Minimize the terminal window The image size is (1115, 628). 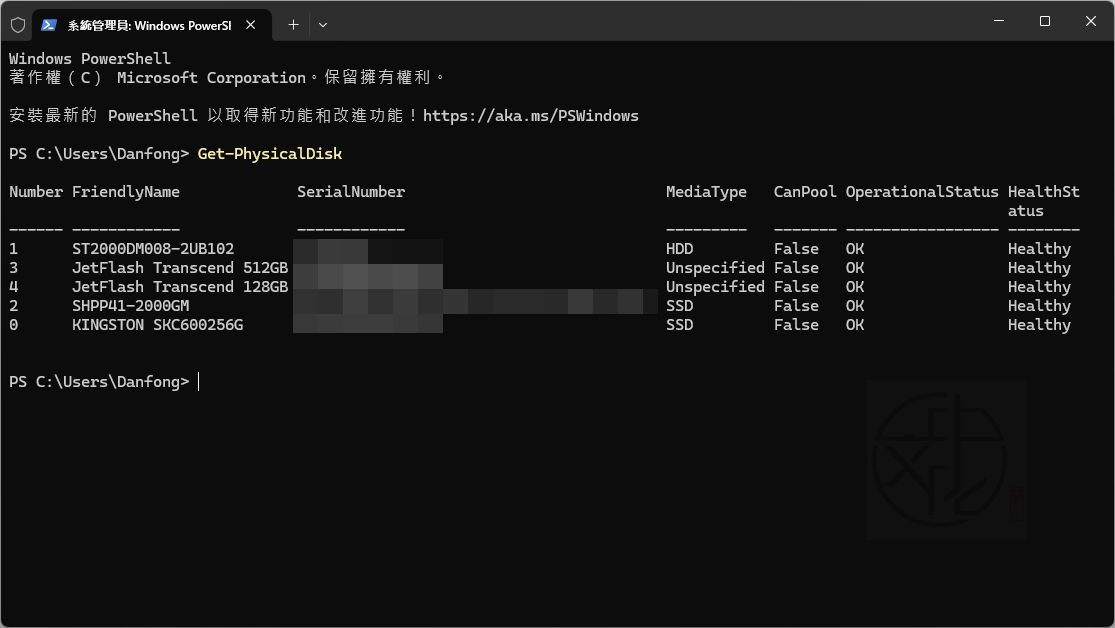click(x=999, y=21)
